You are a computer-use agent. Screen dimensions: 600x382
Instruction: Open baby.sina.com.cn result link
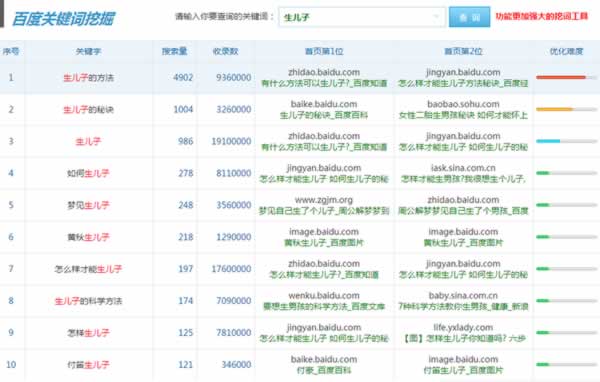[x=463, y=295]
